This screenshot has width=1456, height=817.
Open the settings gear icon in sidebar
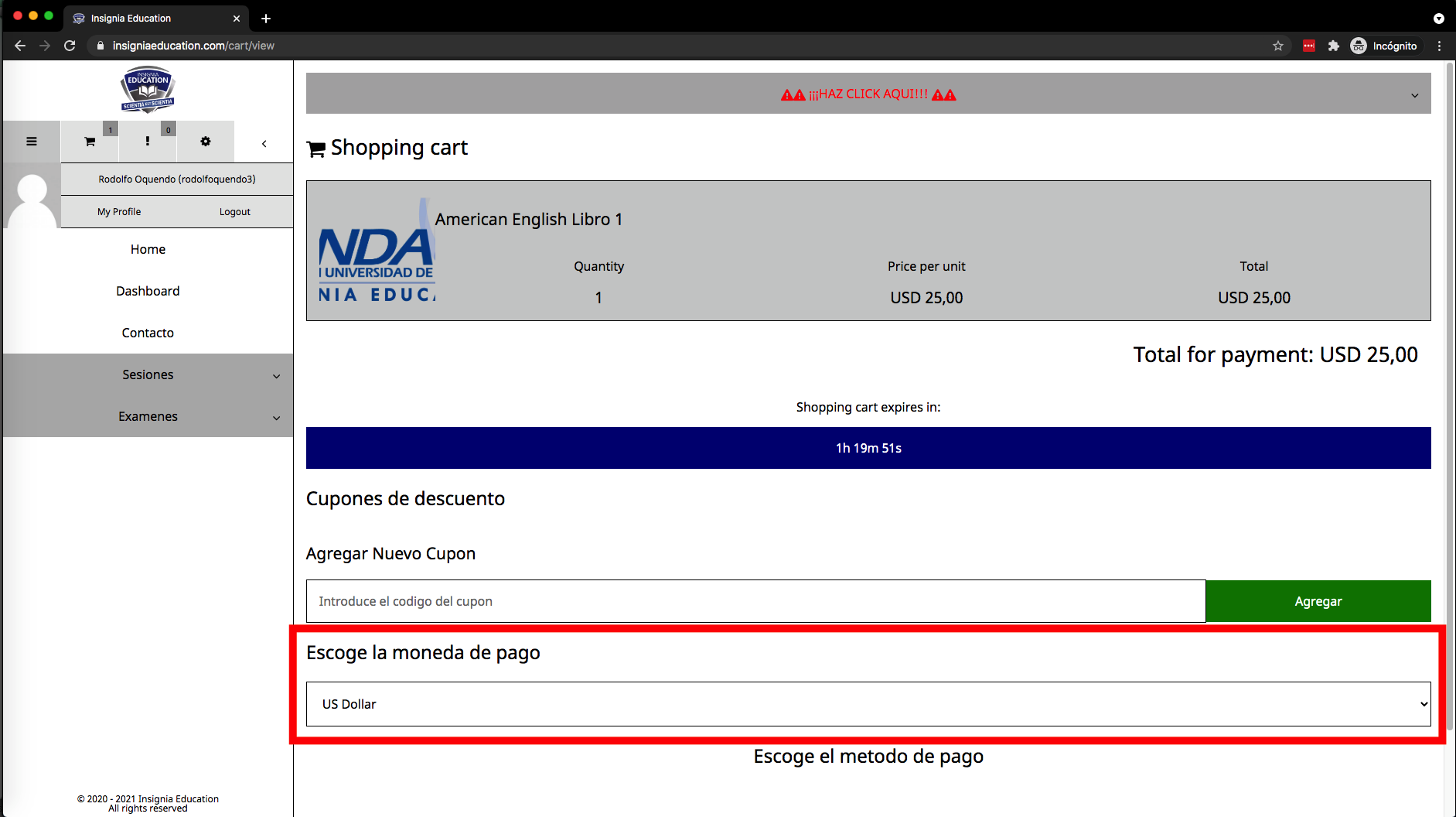point(205,142)
